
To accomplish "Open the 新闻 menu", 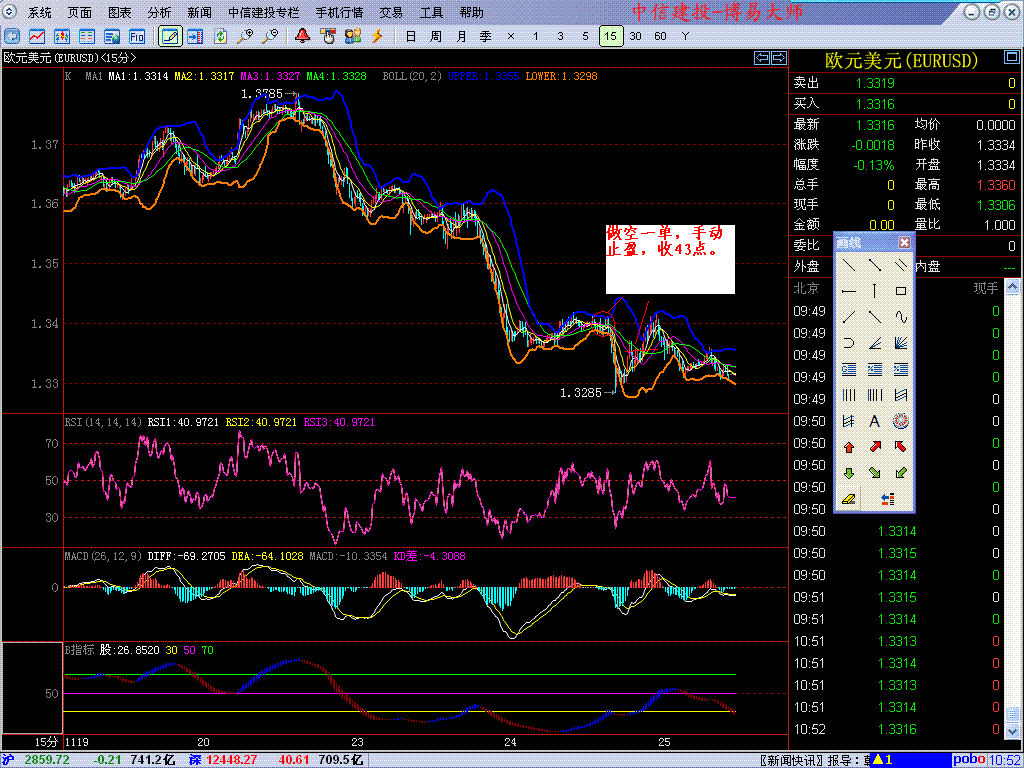I will (x=199, y=12).
